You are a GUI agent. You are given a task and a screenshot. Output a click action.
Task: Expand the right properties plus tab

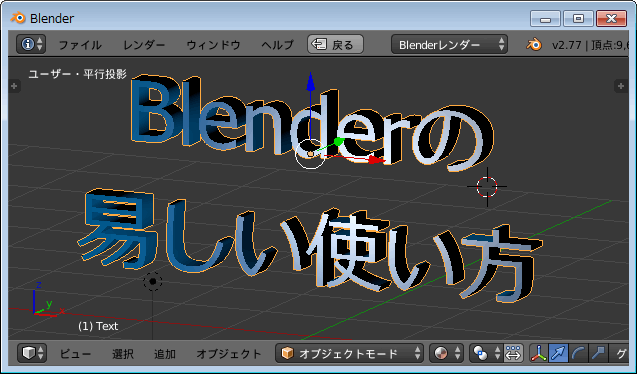pos(621,86)
